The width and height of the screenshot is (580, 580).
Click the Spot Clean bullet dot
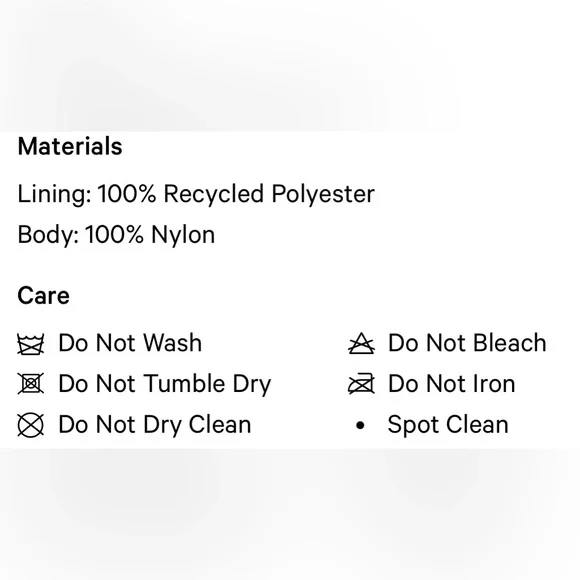tap(360, 425)
